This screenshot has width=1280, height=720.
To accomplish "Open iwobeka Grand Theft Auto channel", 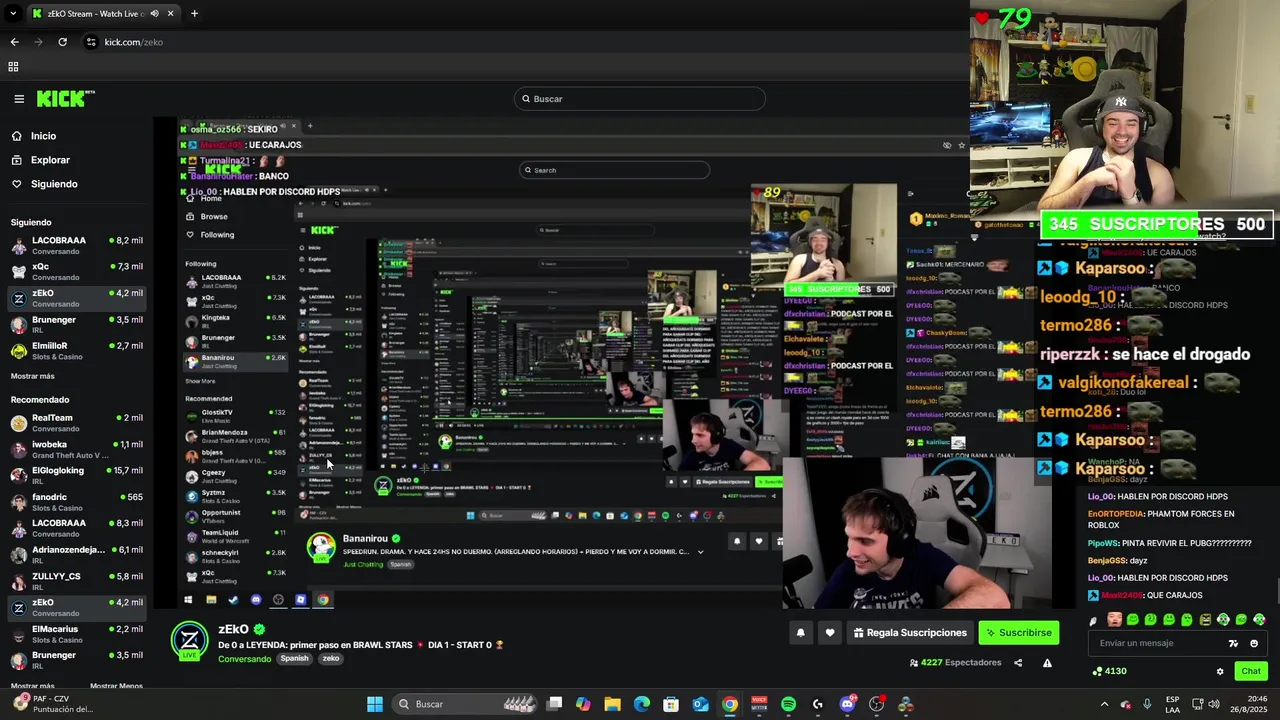I will [x=77, y=449].
